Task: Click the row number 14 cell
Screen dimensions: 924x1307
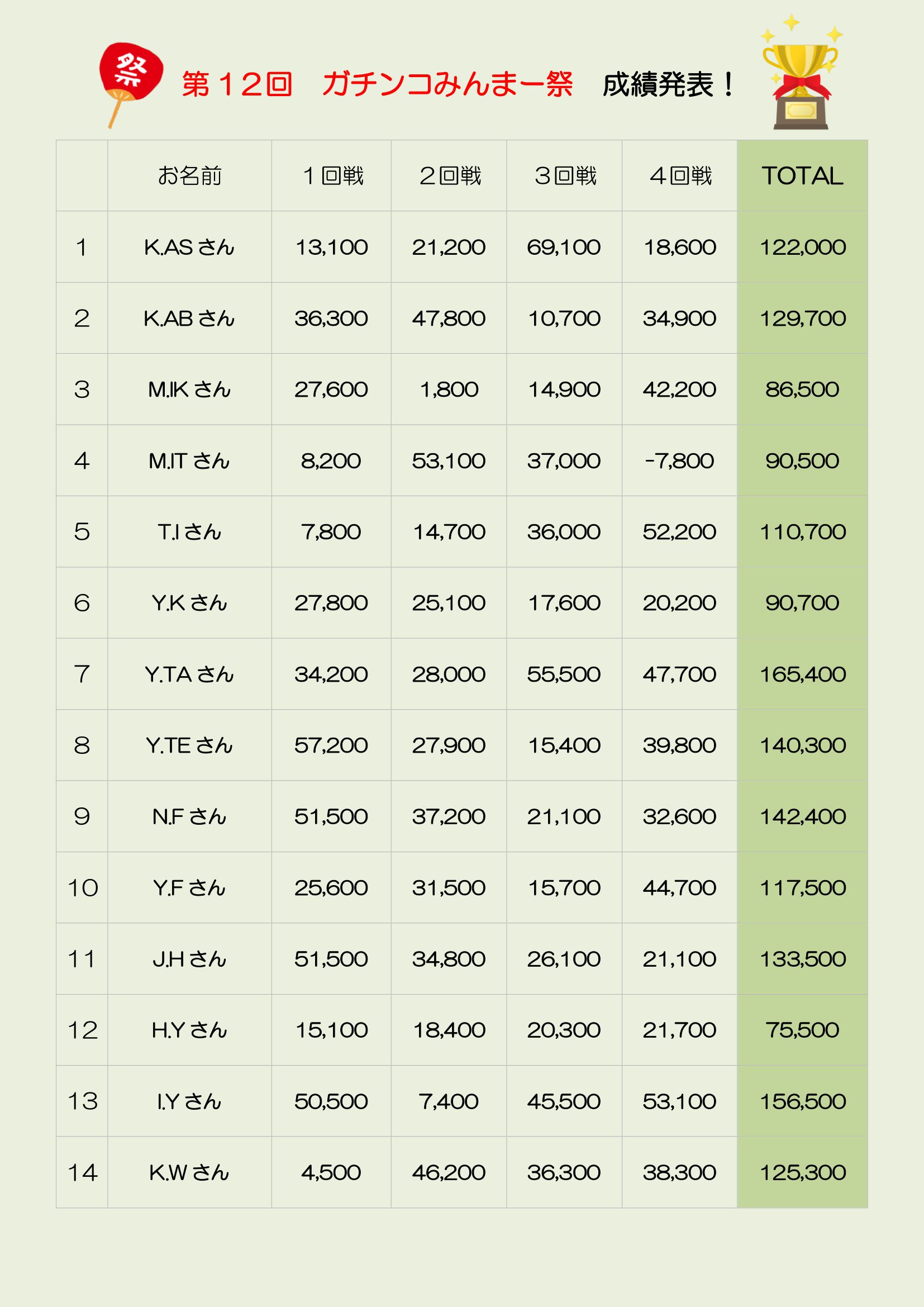Action: pyautogui.click(x=82, y=1173)
